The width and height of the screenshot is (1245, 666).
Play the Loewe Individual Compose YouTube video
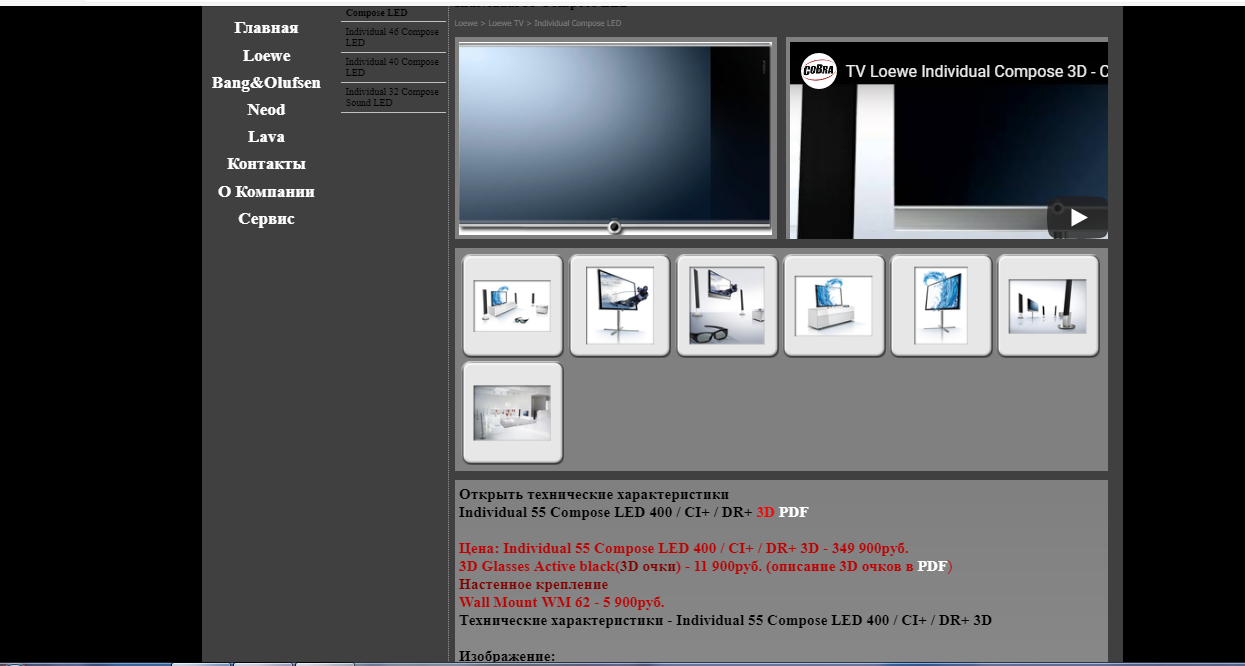[x=1078, y=217]
